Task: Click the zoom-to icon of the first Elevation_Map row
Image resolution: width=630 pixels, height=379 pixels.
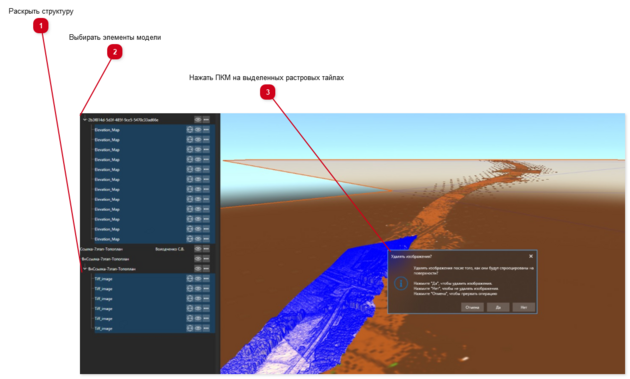Action: [190, 129]
